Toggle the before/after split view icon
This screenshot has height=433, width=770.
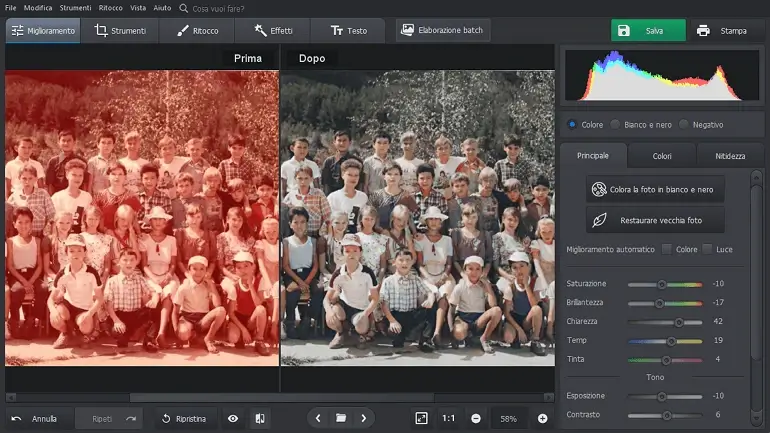pyautogui.click(x=260, y=418)
